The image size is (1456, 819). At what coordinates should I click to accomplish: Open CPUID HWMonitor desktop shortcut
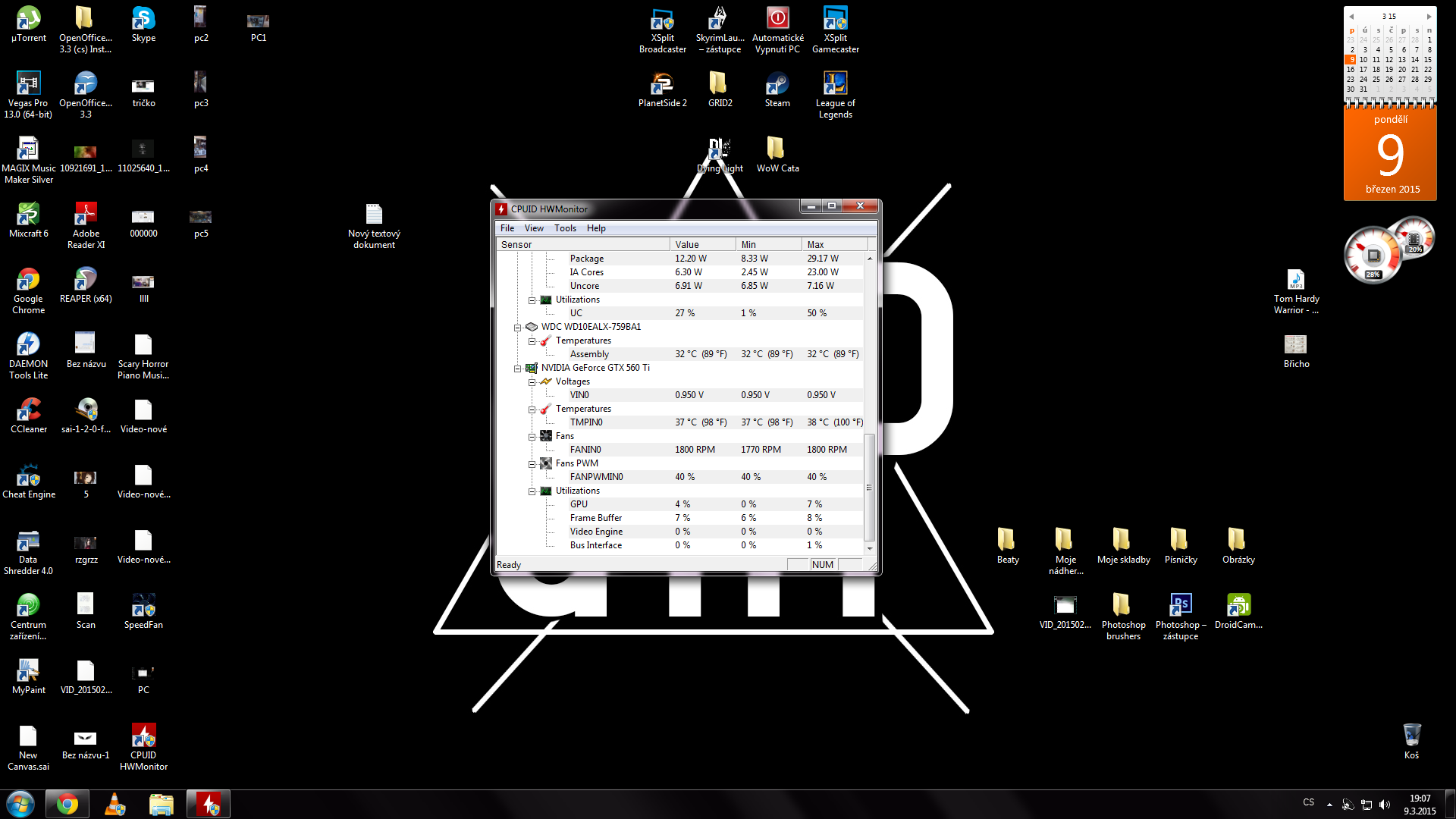[143, 747]
